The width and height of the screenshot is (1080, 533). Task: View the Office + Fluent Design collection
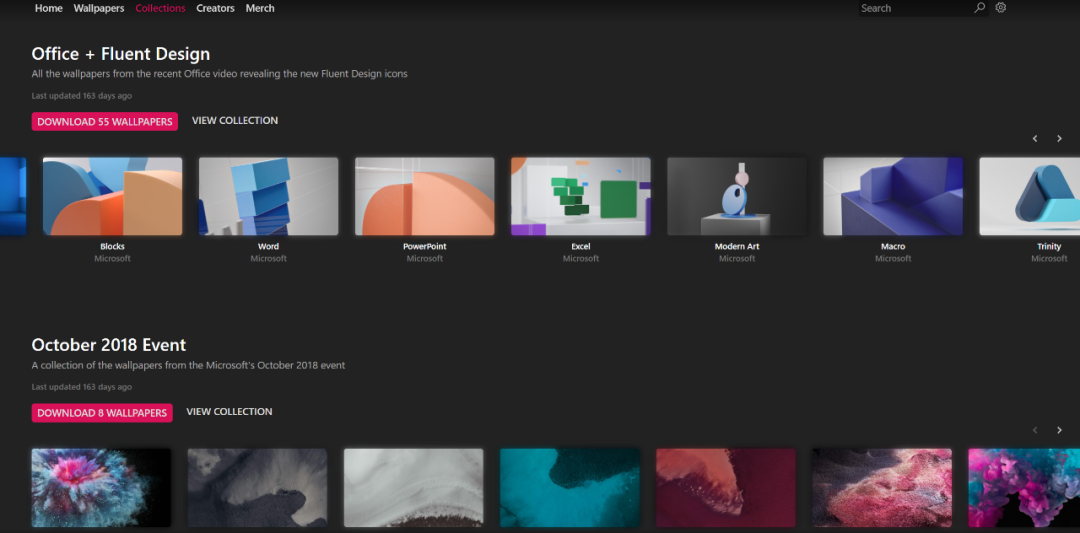point(235,121)
